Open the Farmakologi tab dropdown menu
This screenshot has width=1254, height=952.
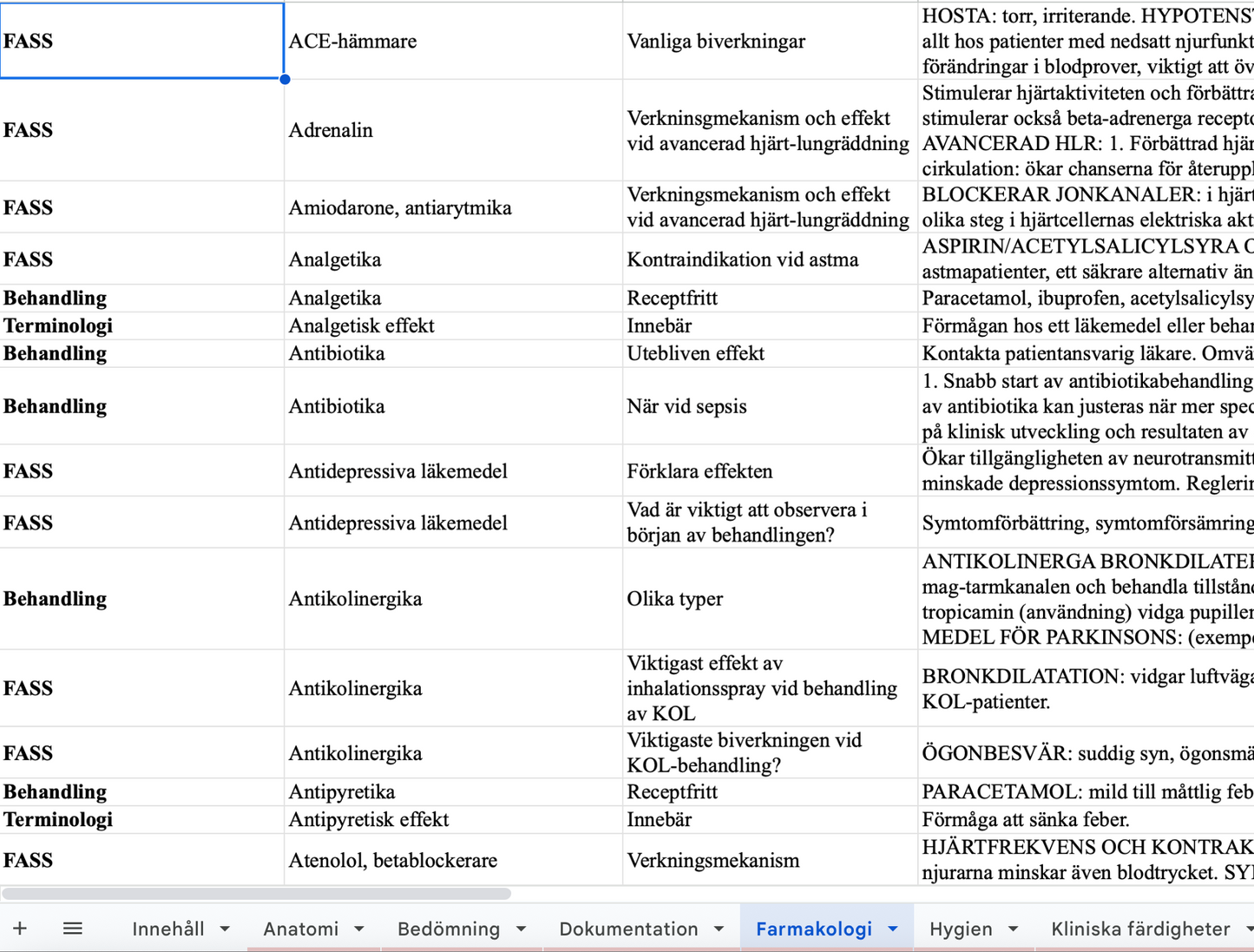pyautogui.click(x=892, y=929)
